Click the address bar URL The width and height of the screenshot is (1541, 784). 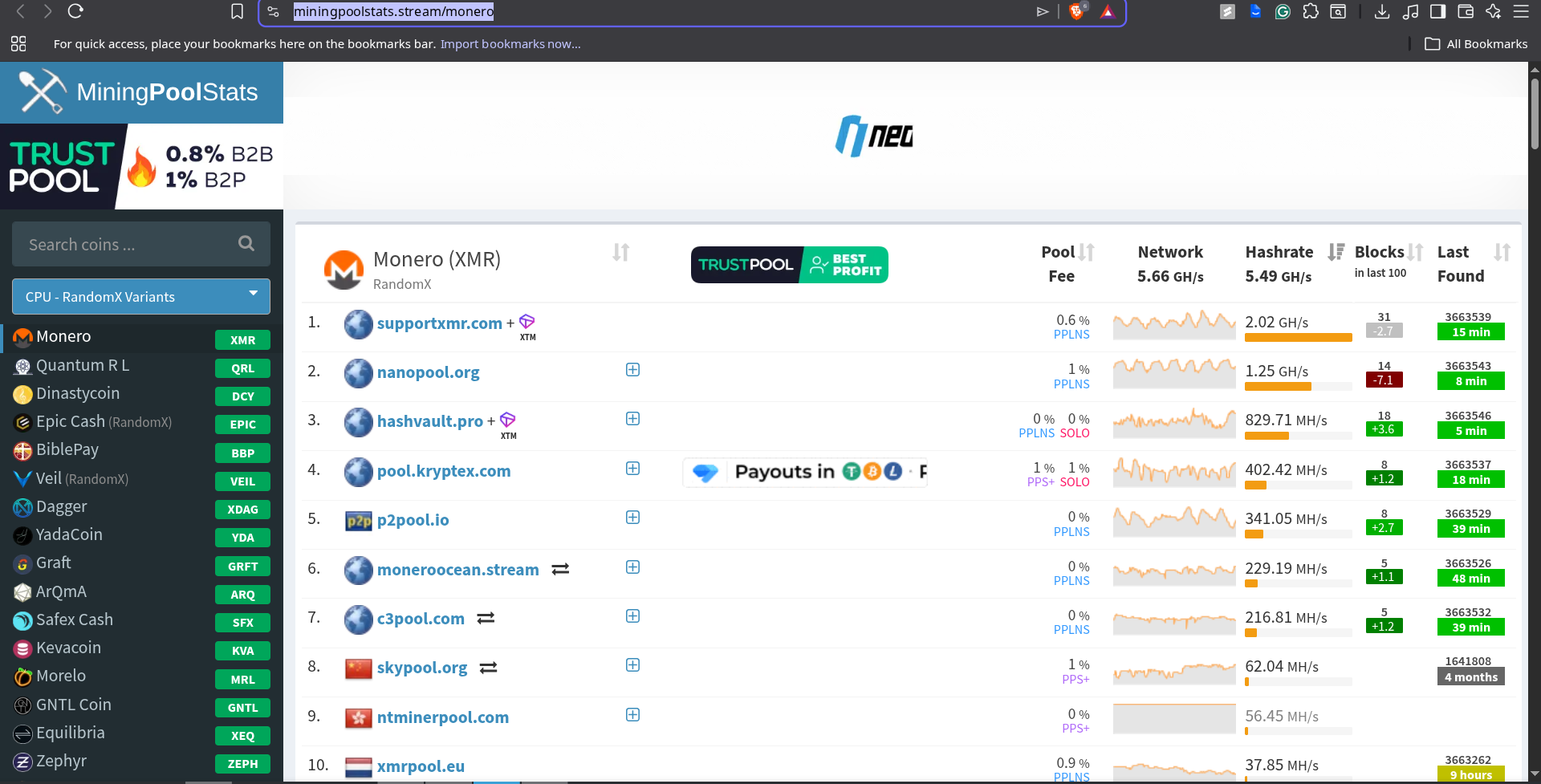click(393, 11)
